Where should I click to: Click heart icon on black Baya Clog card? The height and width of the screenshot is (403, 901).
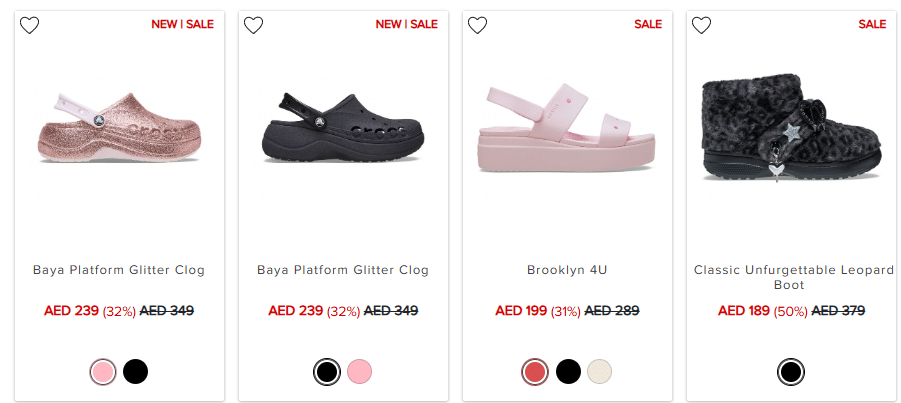click(254, 26)
